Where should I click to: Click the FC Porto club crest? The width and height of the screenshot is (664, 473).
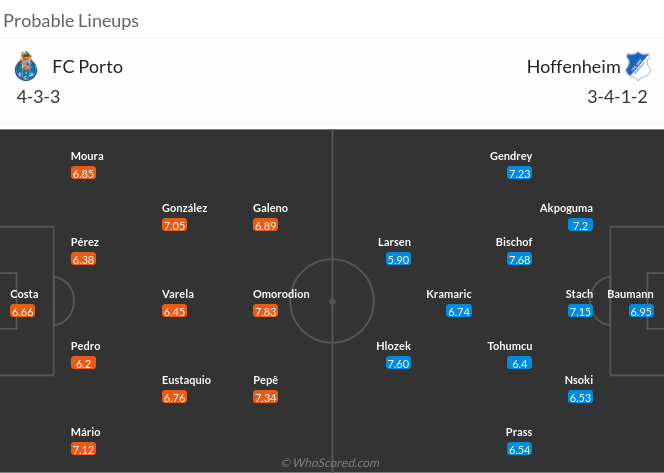coord(25,67)
